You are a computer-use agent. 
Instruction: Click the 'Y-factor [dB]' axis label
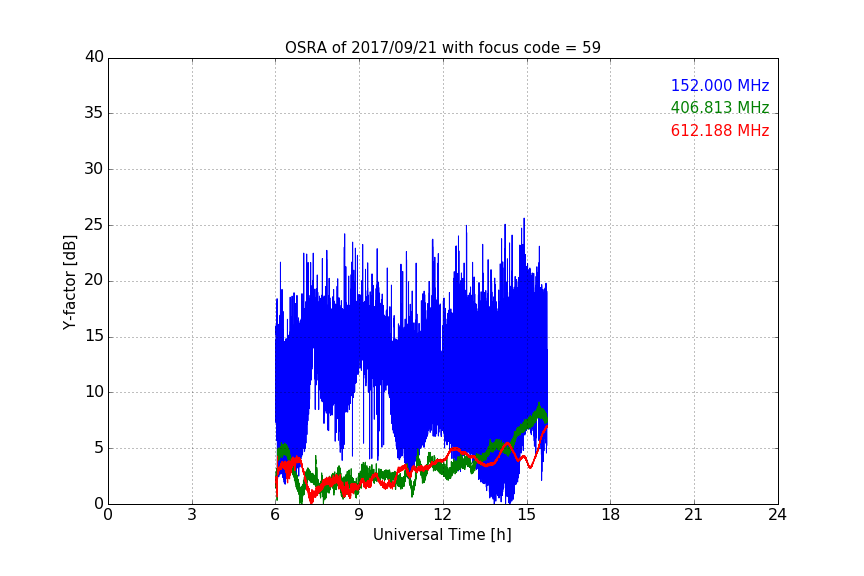click(69, 282)
